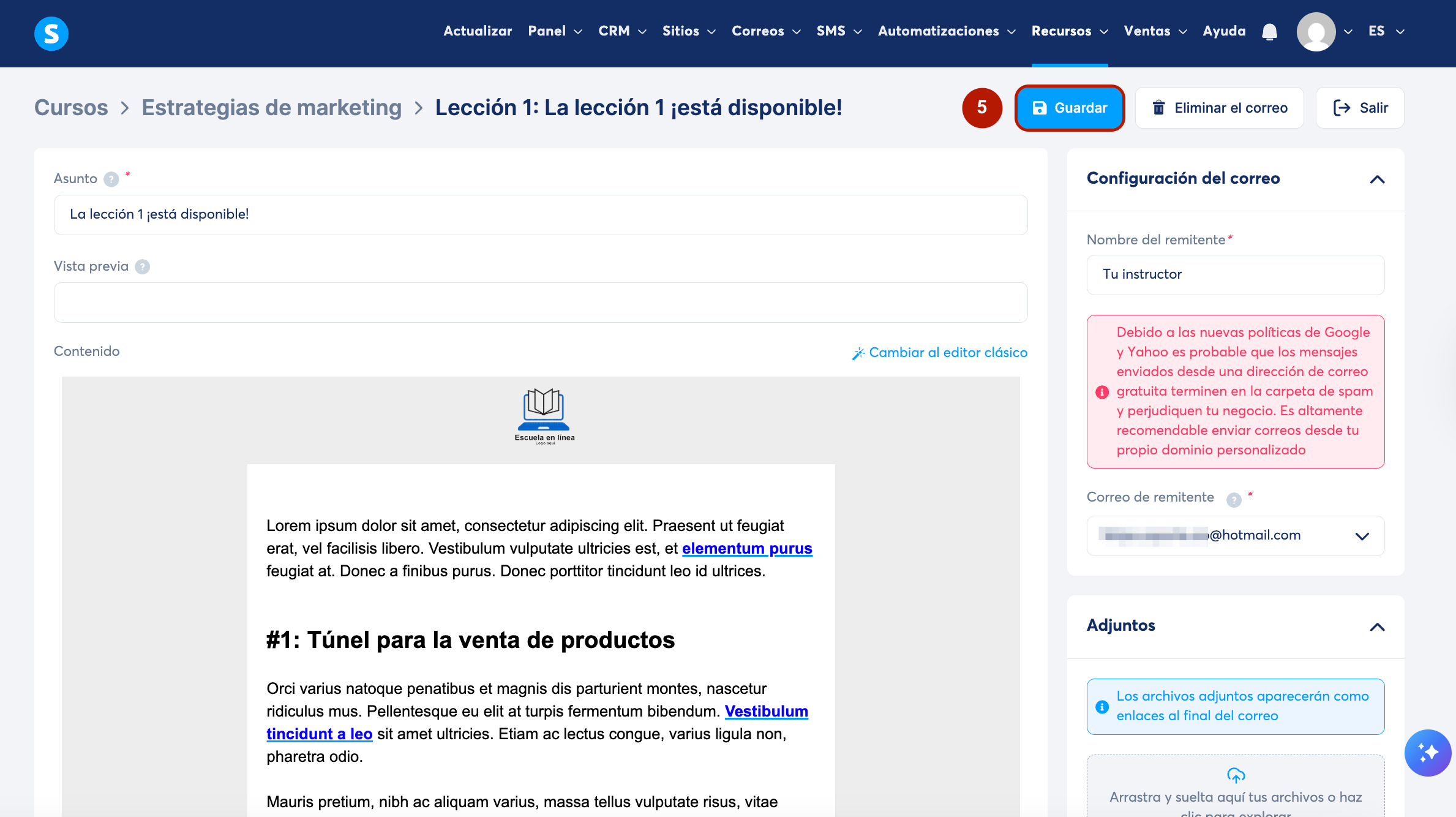The height and width of the screenshot is (817, 1456).
Task: Click the Escuela en línea logo image
Action: [x=544, y=416]
